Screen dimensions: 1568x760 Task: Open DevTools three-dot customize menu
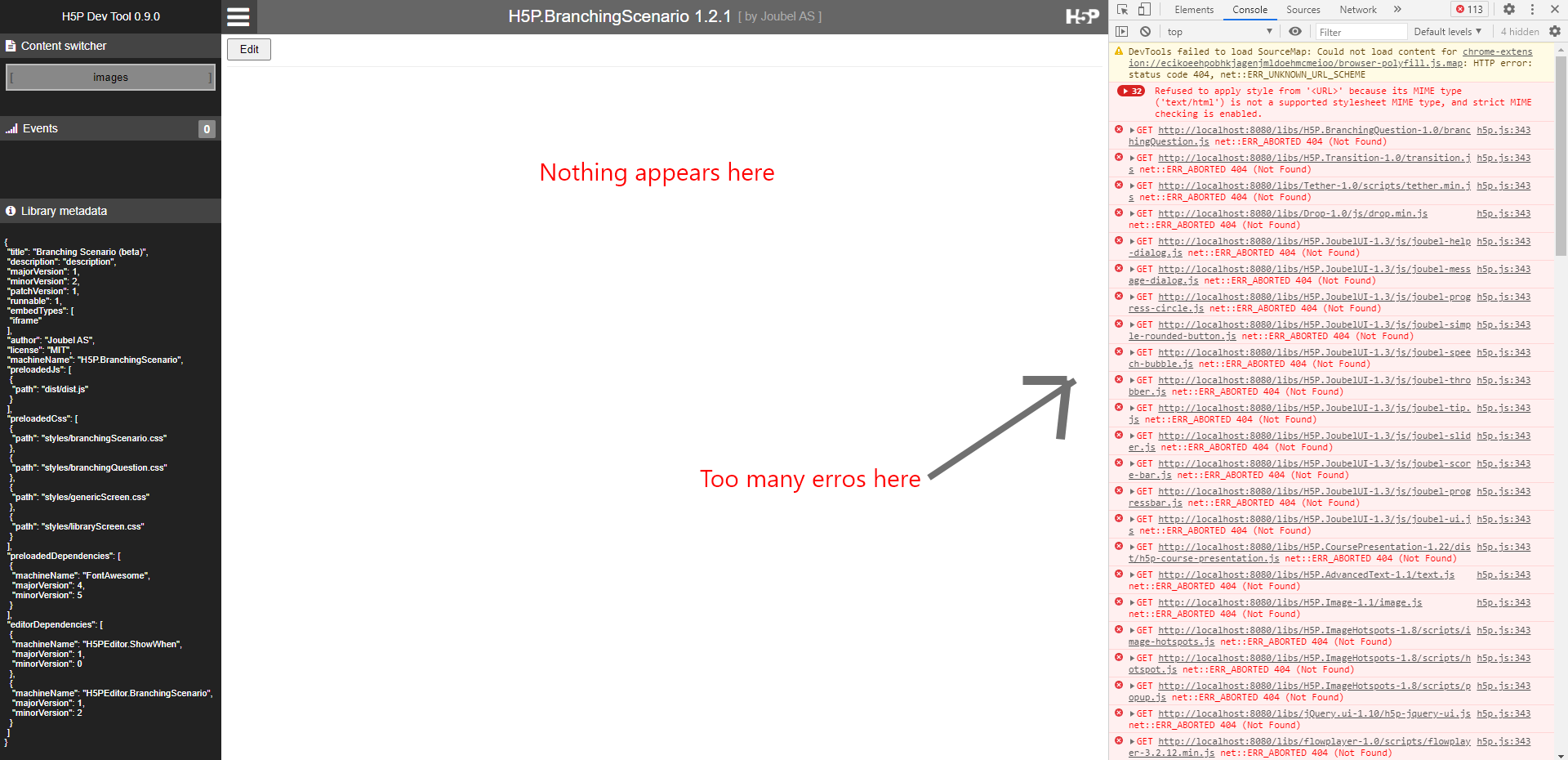point(1532,9)
